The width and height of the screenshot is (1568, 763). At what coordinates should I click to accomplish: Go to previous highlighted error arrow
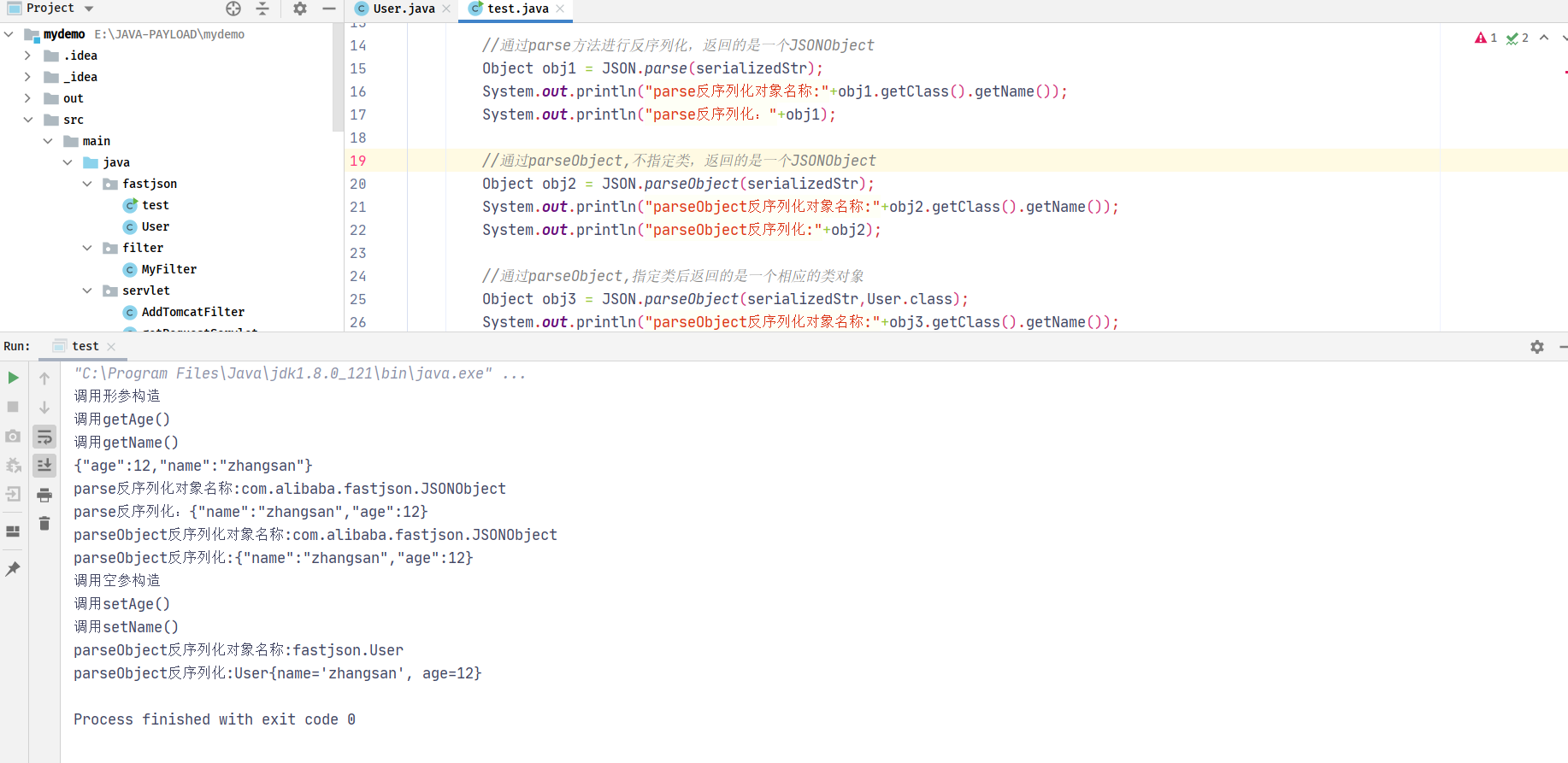click(x=1544, y=38)
